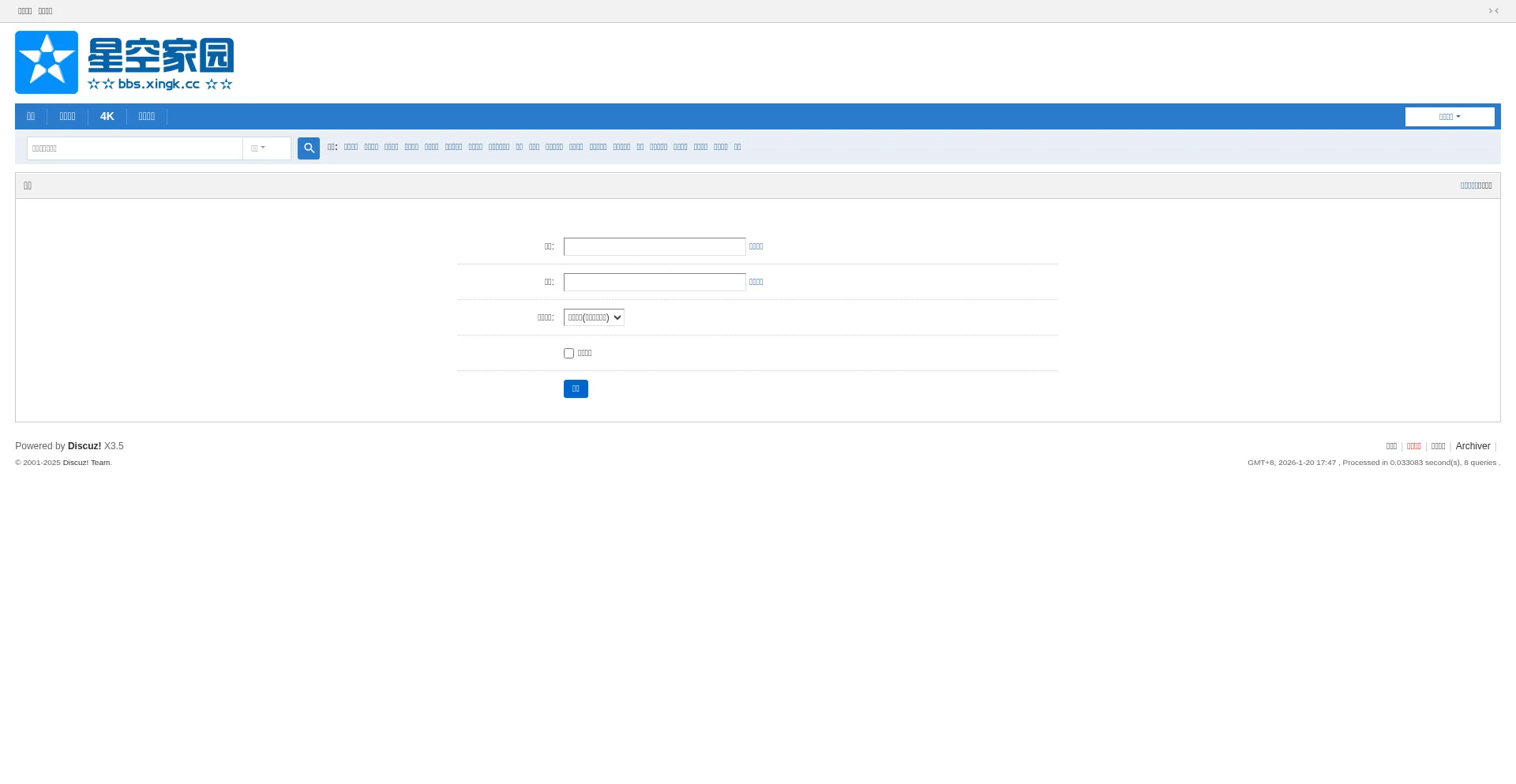Click the Discuz! Team copyright link
The height and width of the screenshot is (784, 1516).
click(86, 463)
